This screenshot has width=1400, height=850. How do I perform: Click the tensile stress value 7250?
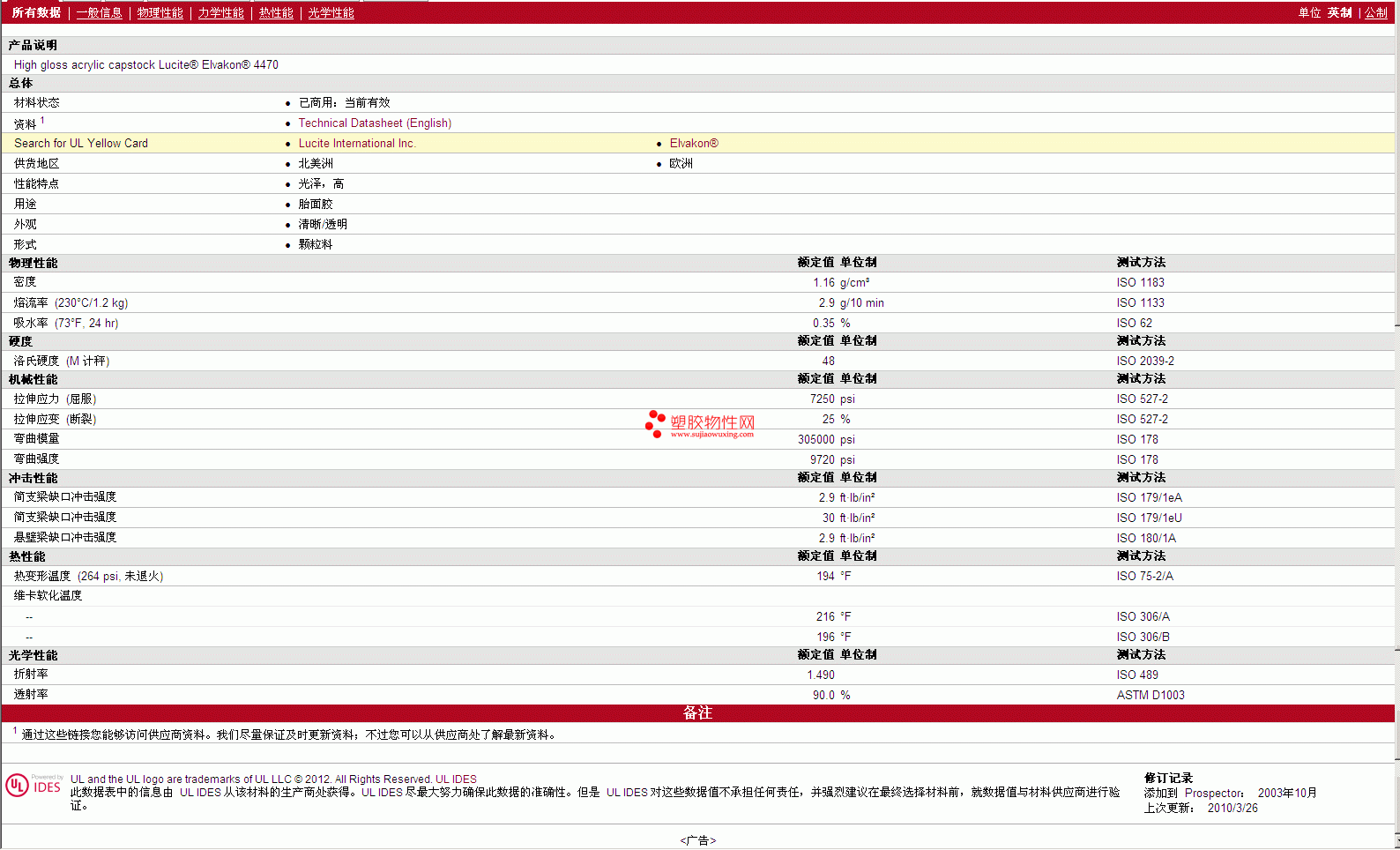point(823,399)
